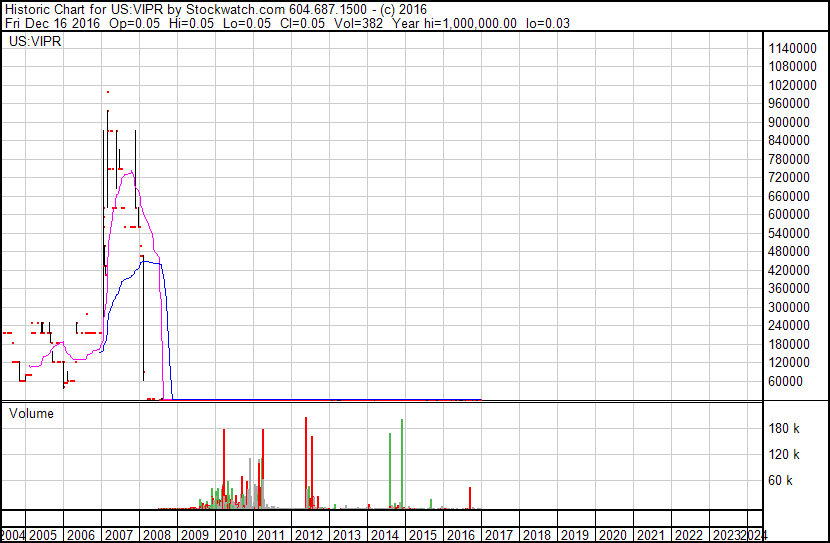This screenshot has width=830, height=543.
Task: Click the 780000 price axis value
Action: point(789,159)
